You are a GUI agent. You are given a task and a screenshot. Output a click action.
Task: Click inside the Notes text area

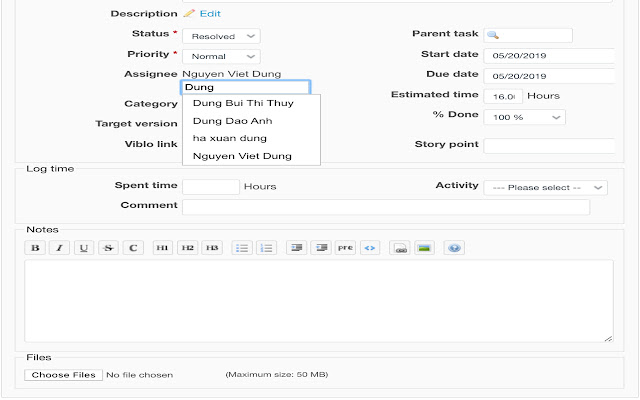(x=319, y=301)
